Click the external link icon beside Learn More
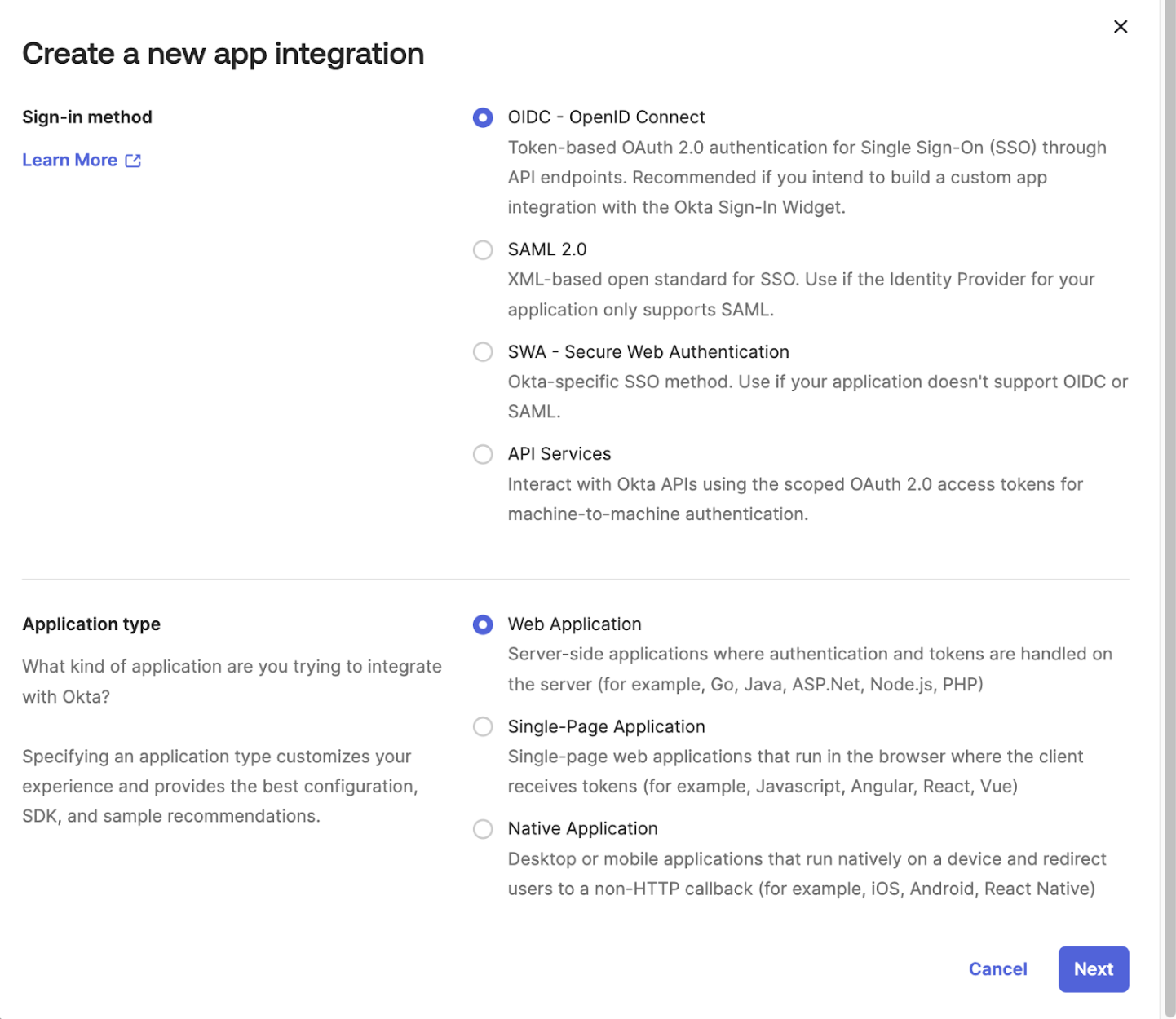 click(133, 161)
